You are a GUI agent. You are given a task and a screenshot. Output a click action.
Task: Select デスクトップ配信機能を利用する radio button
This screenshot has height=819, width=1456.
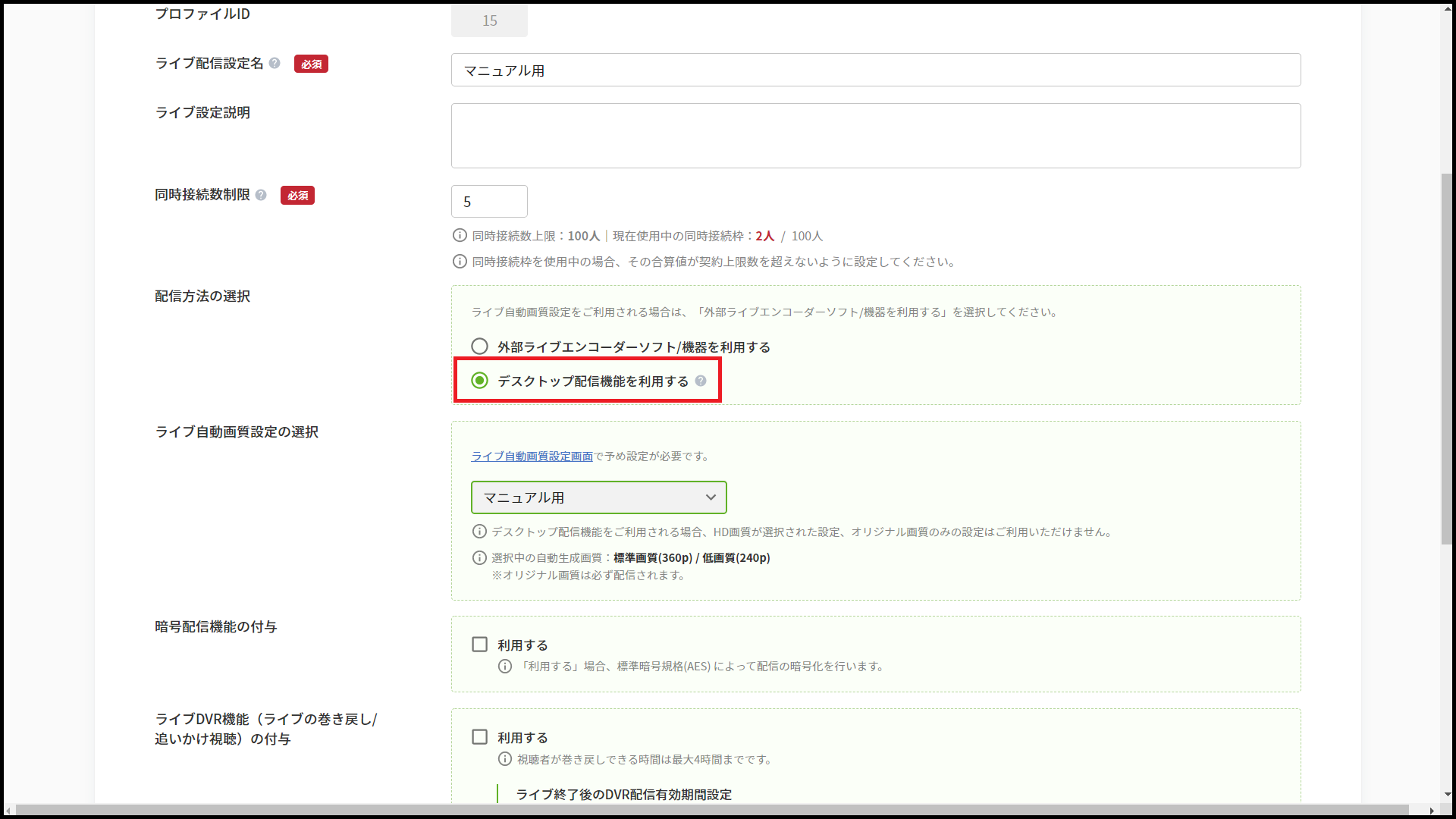tap(479, 381)
